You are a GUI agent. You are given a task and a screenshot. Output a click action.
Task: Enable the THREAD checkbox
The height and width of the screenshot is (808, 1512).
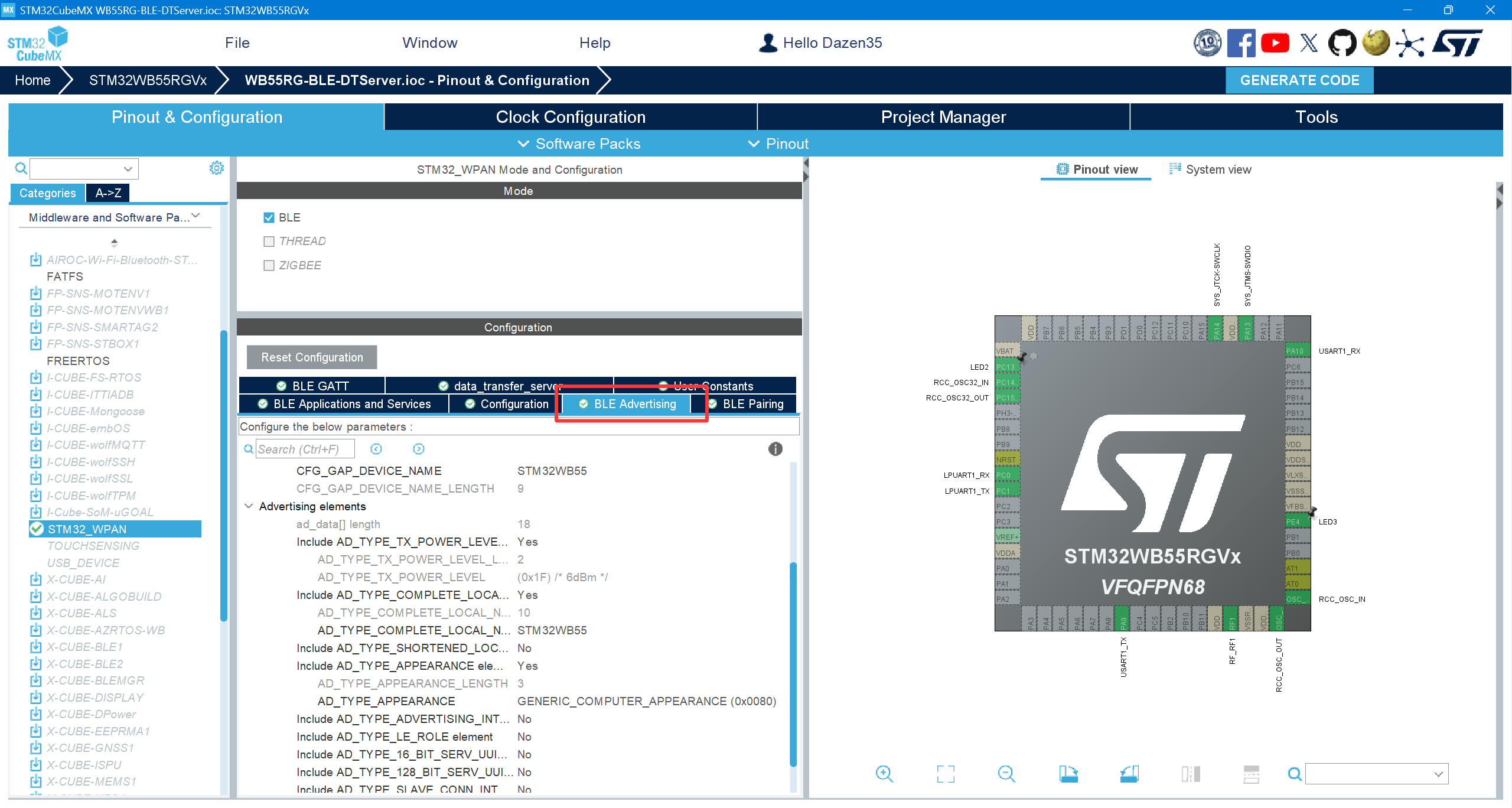269,242
